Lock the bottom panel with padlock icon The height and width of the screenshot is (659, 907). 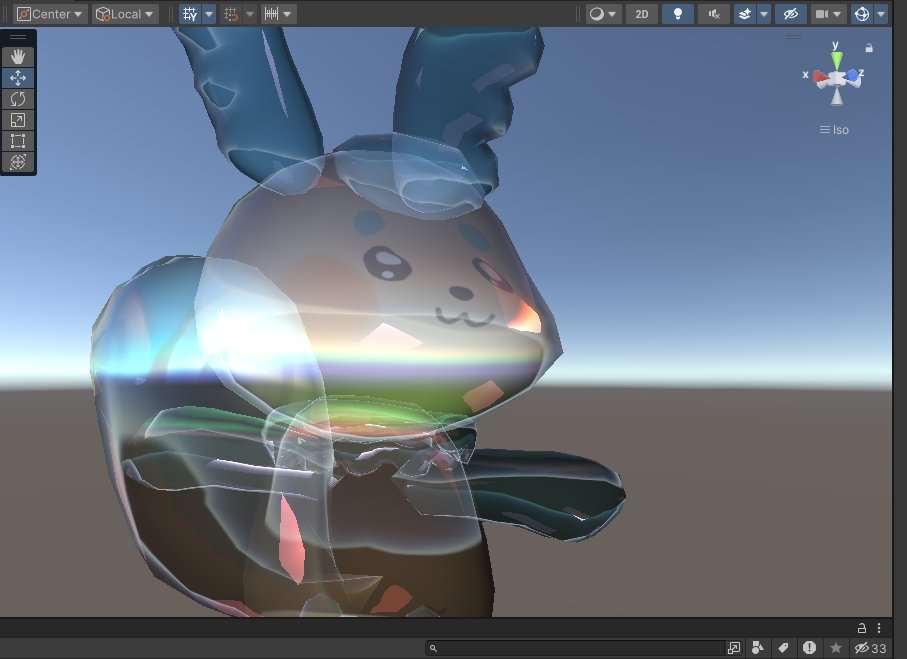[861, 628]
